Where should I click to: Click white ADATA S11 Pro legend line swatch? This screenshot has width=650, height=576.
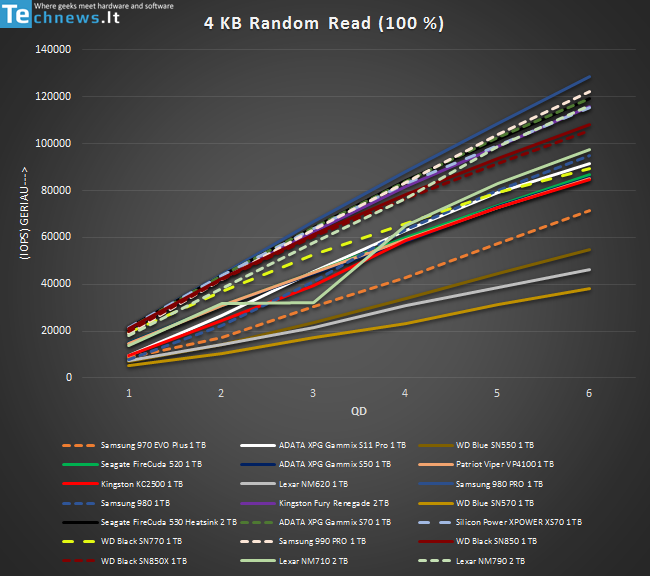(x=258, y=446)
